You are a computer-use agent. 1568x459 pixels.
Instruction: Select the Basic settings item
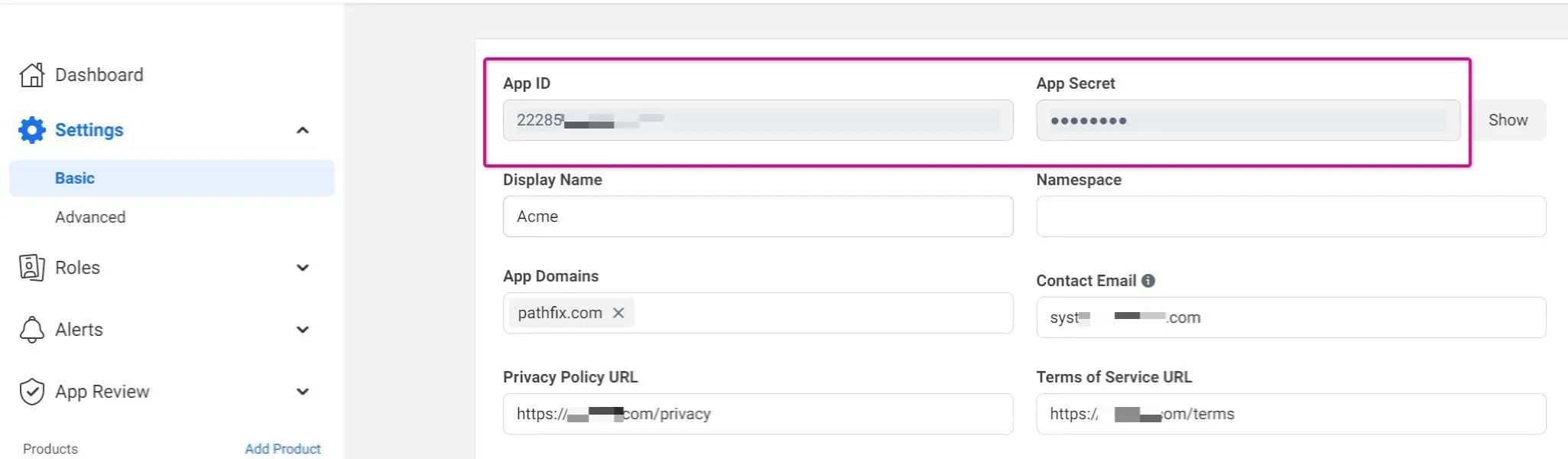(172, 178)
